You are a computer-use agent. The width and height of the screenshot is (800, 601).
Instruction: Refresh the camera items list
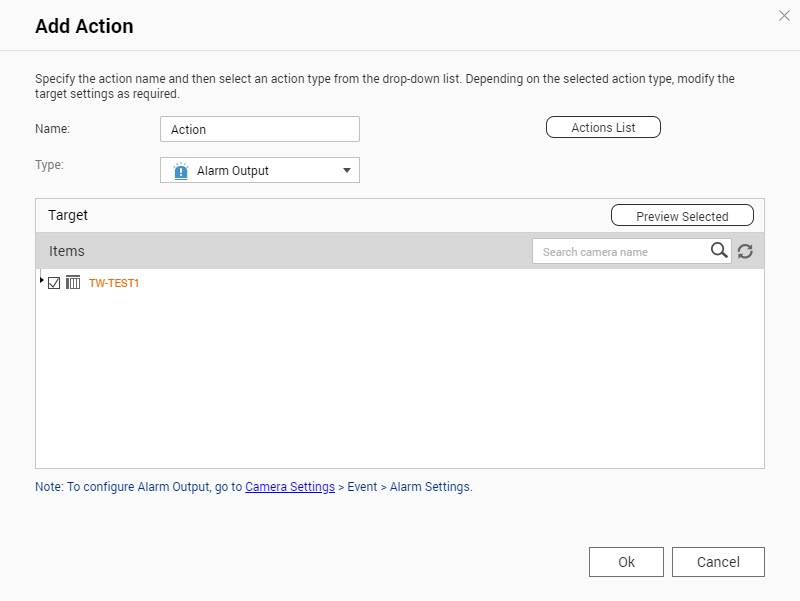click(x=745, y=252)
